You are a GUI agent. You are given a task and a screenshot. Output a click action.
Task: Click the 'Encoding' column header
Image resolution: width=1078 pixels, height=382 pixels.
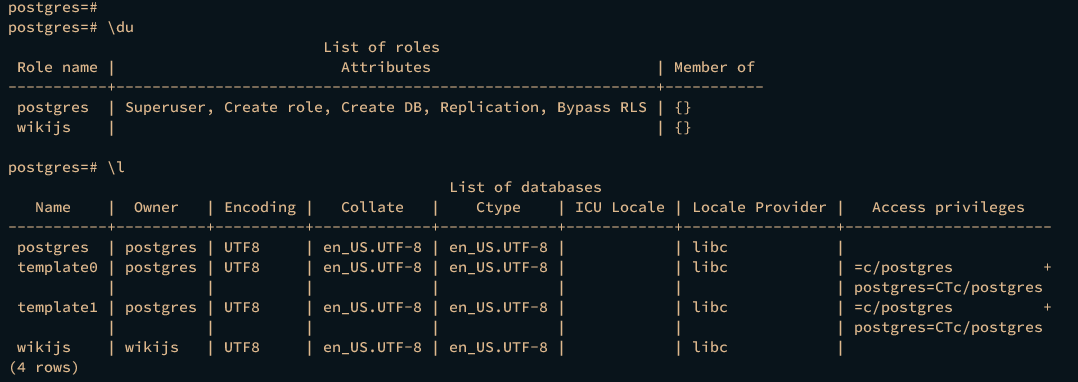pyautogui.click(x=260, y=207)
